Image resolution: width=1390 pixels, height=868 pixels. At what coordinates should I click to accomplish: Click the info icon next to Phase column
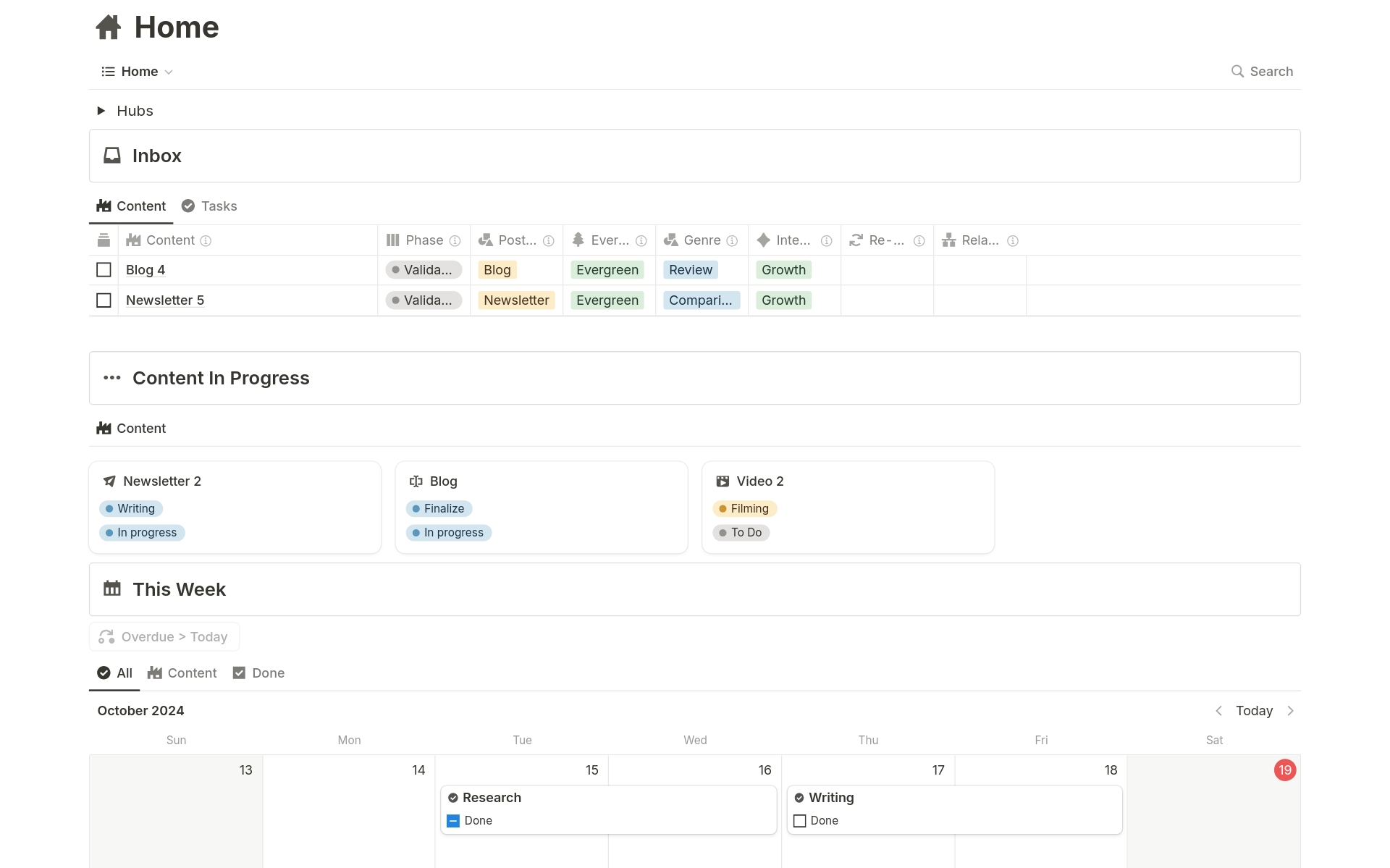coord(455,240)
